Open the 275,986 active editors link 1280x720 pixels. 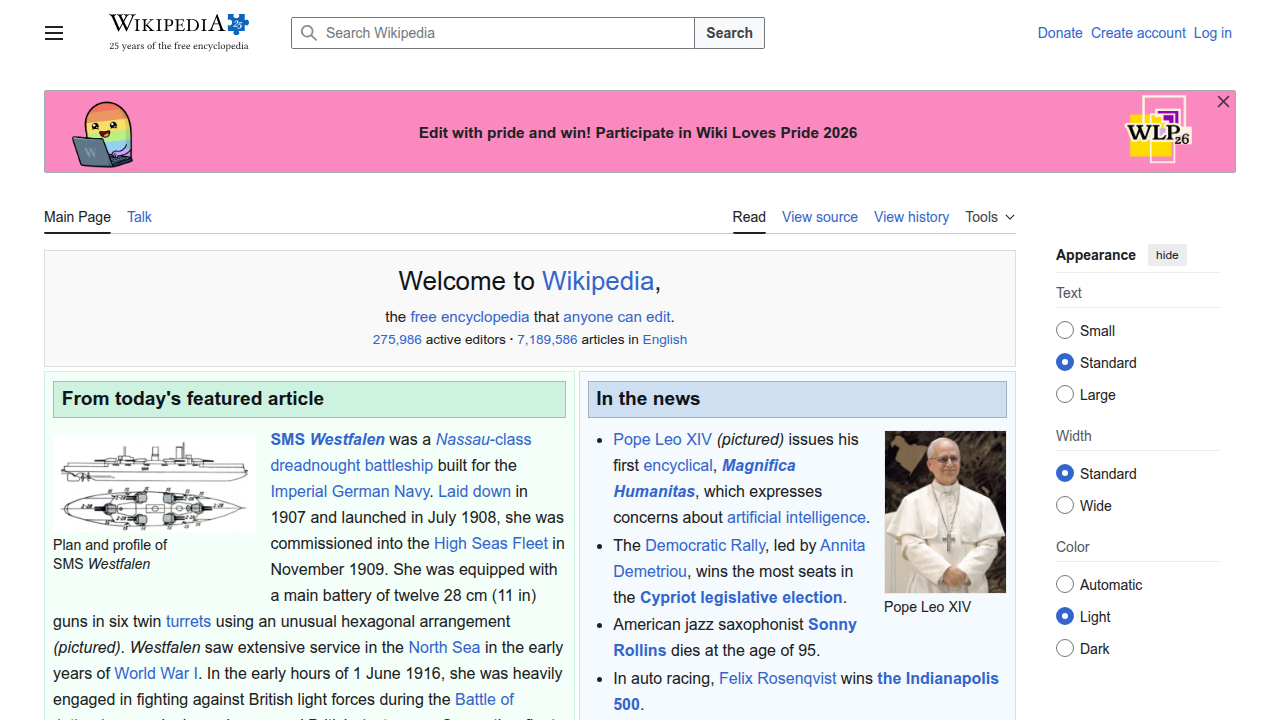coord(397,340)
